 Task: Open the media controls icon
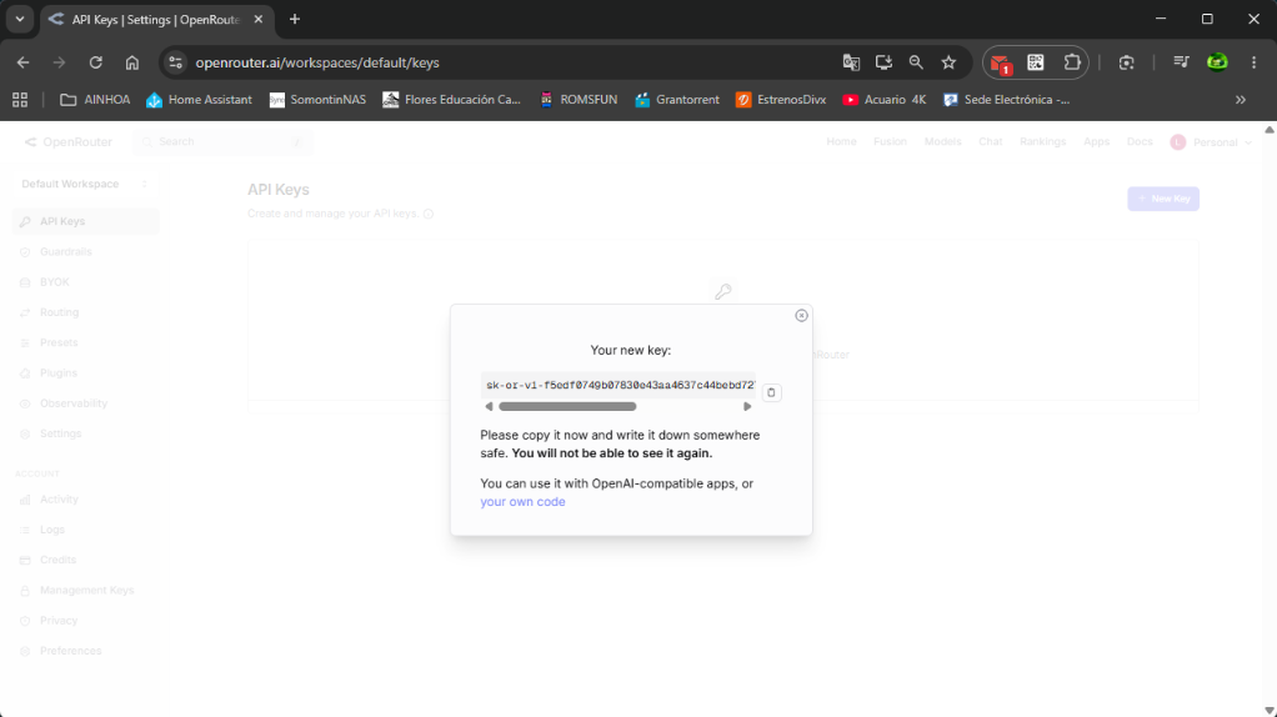pos(1181,62)
